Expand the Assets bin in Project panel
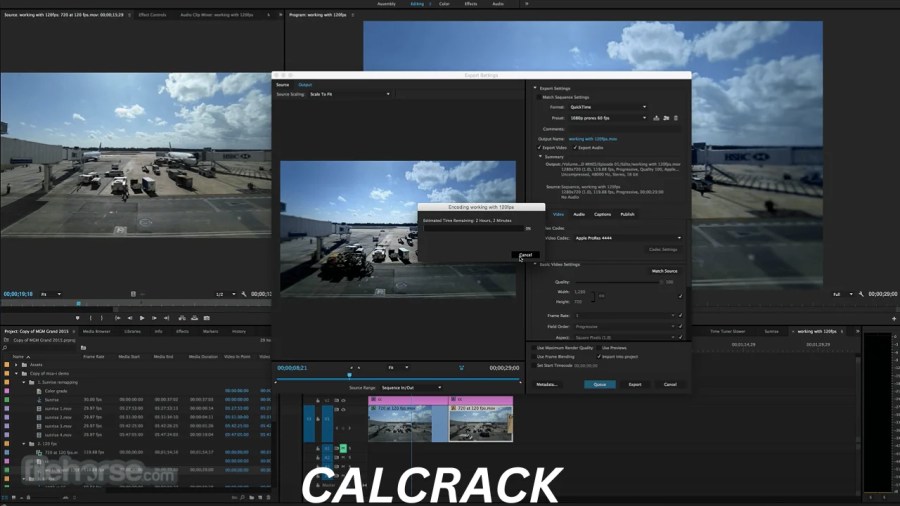 [x=16, y=365]
